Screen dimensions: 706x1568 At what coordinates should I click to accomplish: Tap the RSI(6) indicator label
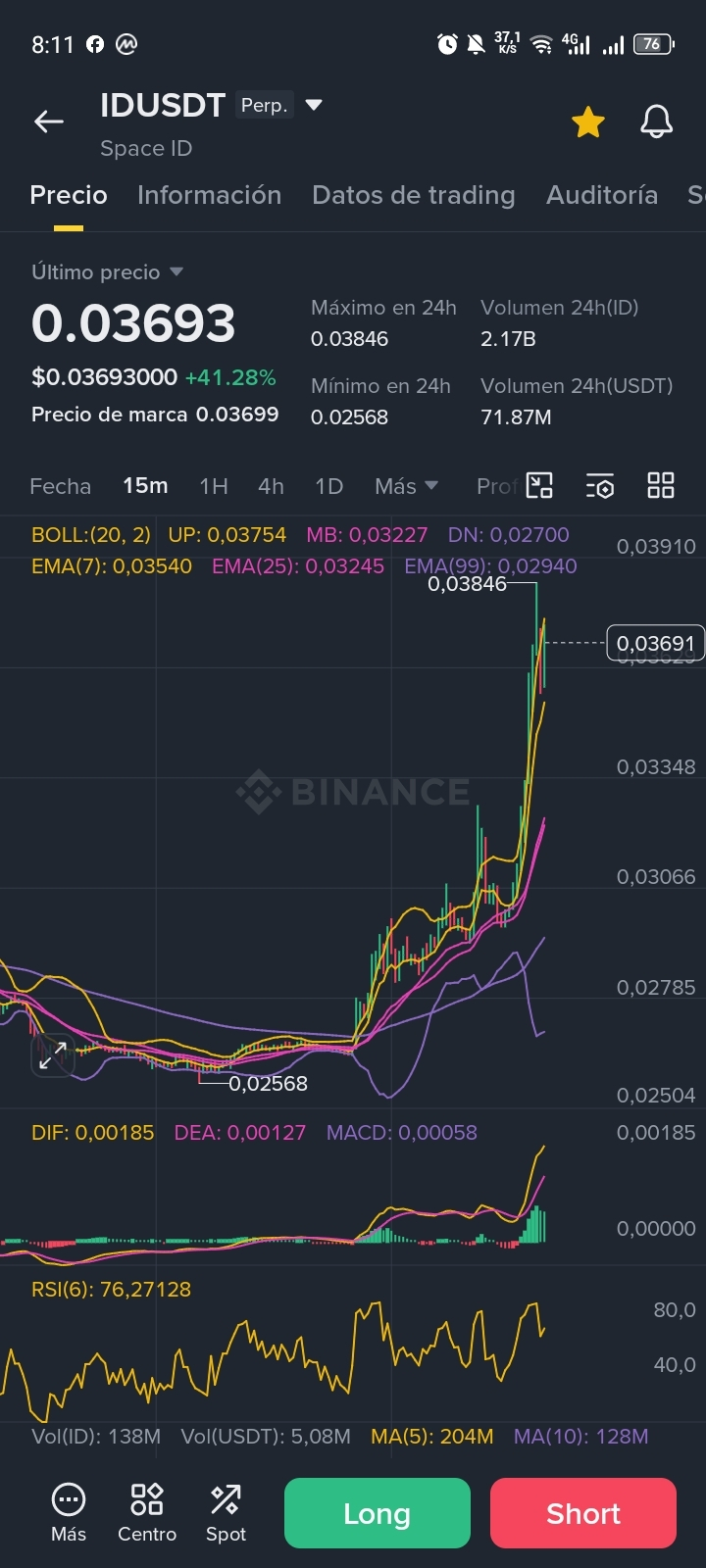tap(111, 1289)
